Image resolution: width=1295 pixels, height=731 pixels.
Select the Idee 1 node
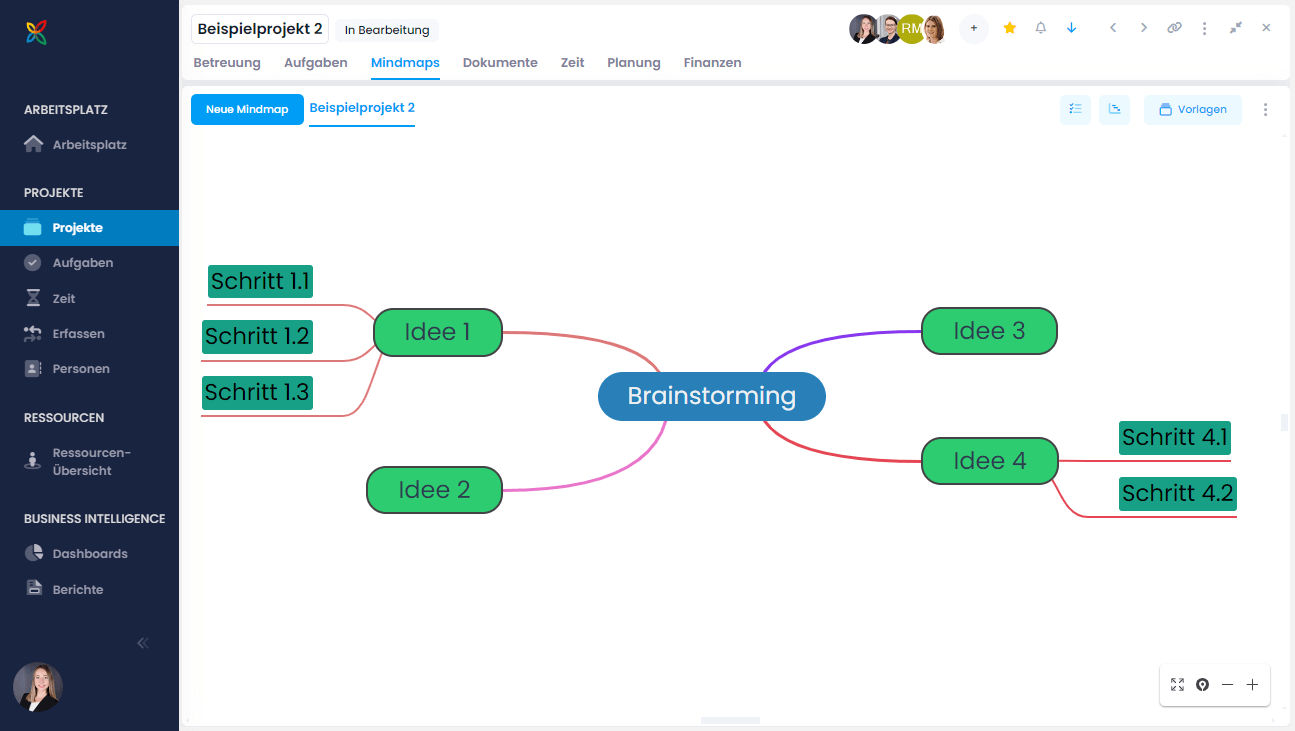[x=438, y=332]
